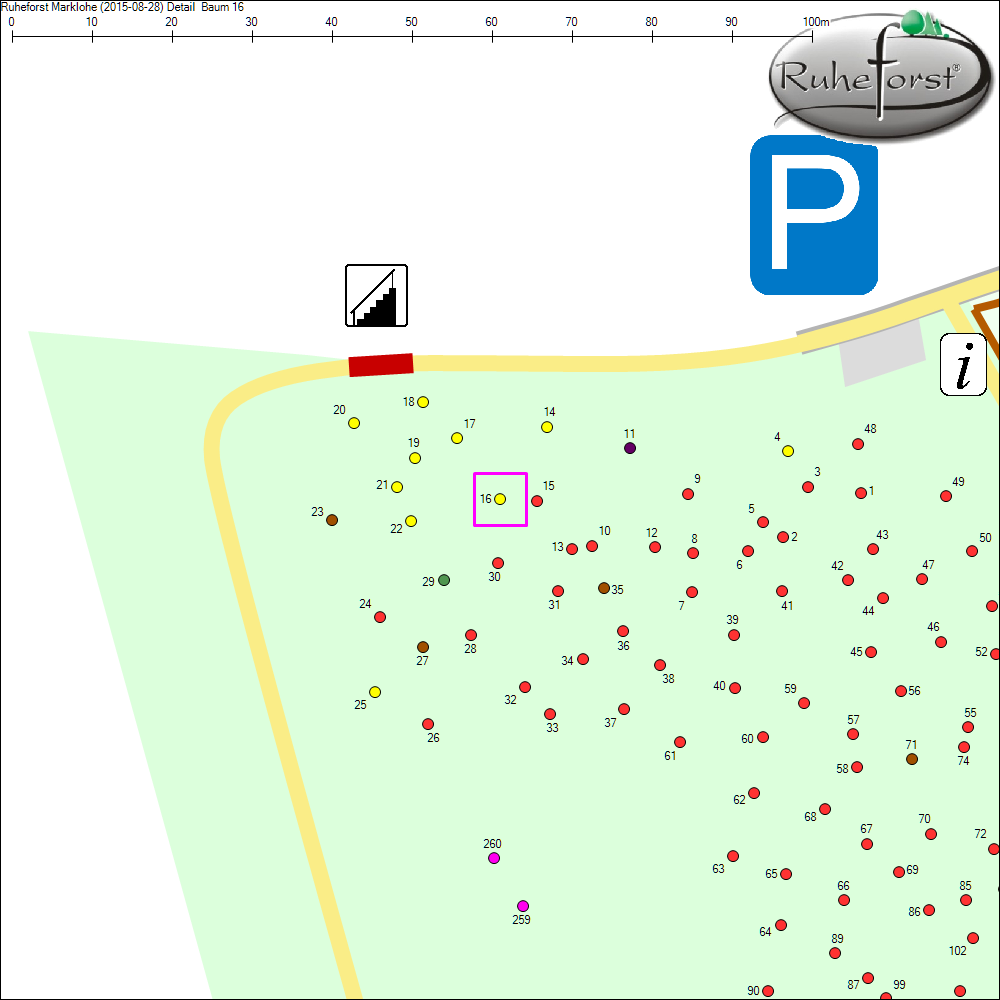Screen dimensions: 1000x1000
Task: Select red tree marker 15
Action: click(537, 501)
